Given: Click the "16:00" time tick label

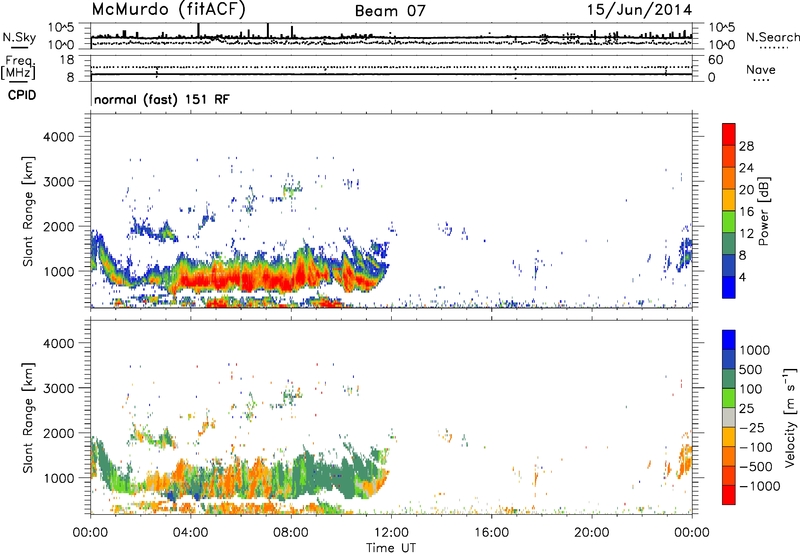Looking at the screenshot, I should tap(491, 533).
